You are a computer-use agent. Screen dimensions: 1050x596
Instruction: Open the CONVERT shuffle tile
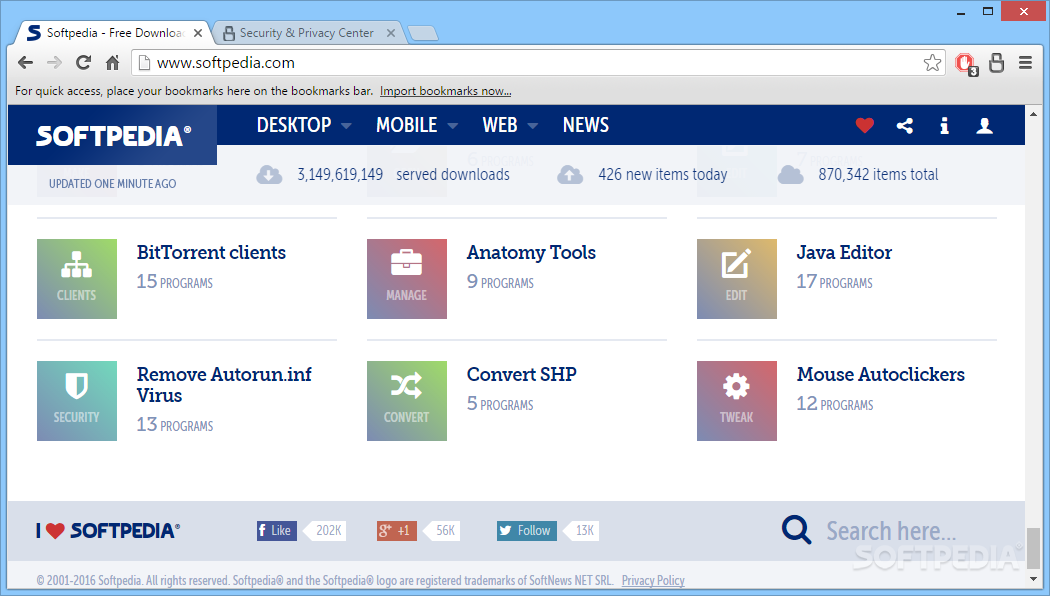[x=406, y=400]
